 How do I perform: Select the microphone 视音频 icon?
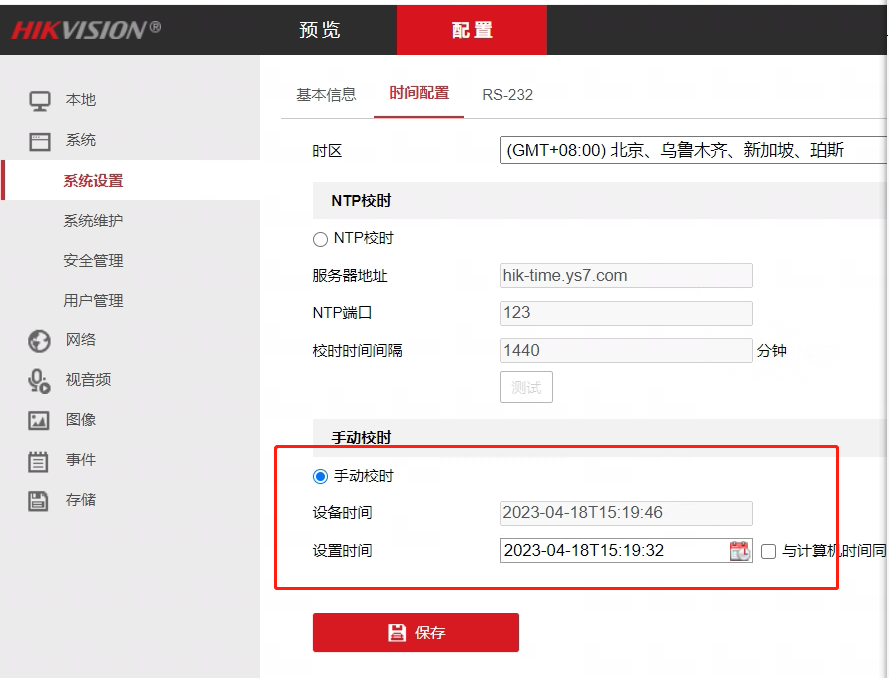[39, 381]
